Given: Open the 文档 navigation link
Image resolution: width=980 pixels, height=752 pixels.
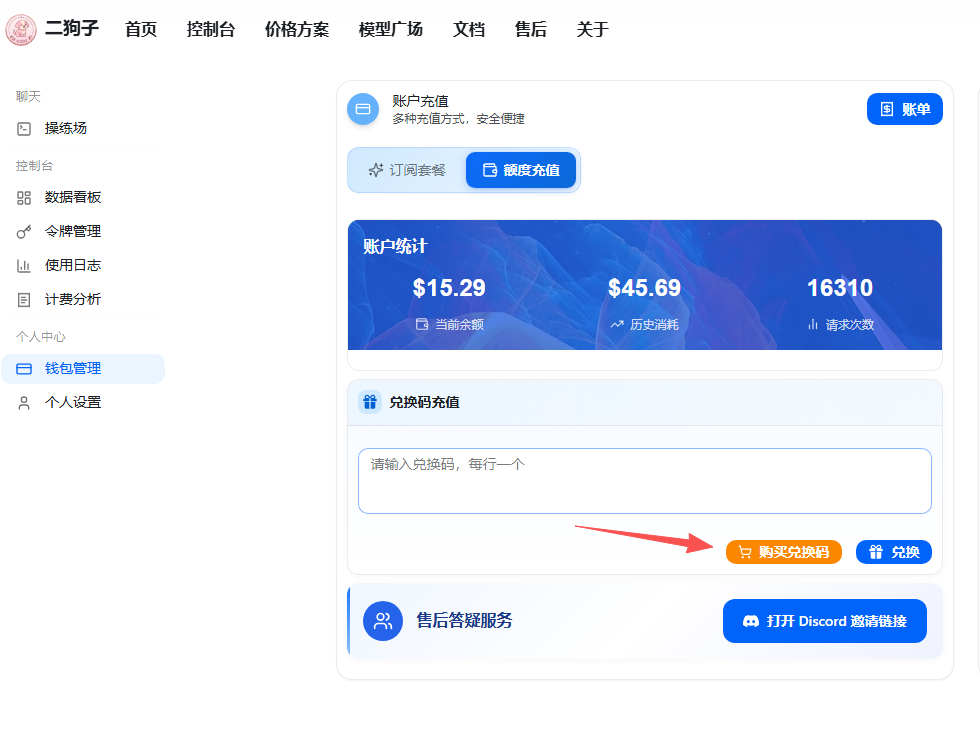Looking at the screenshot, I should (x=469, y=29).
